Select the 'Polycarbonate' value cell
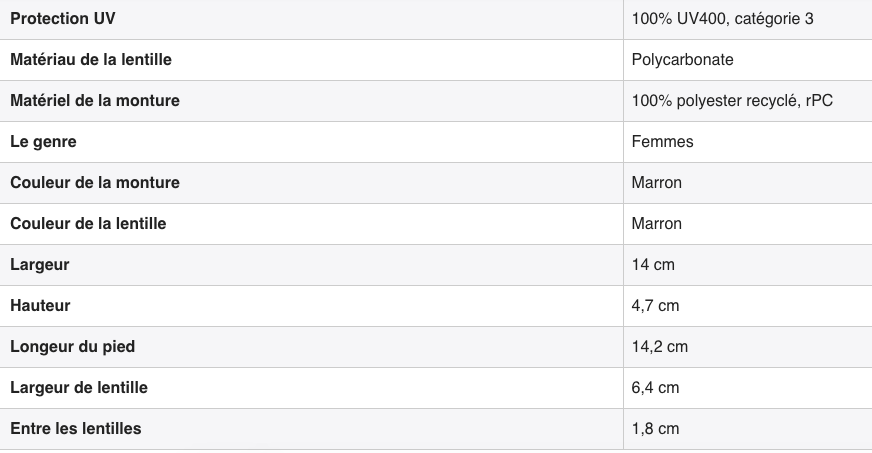The height and width of the screenshot is (453, 872). 682,59
